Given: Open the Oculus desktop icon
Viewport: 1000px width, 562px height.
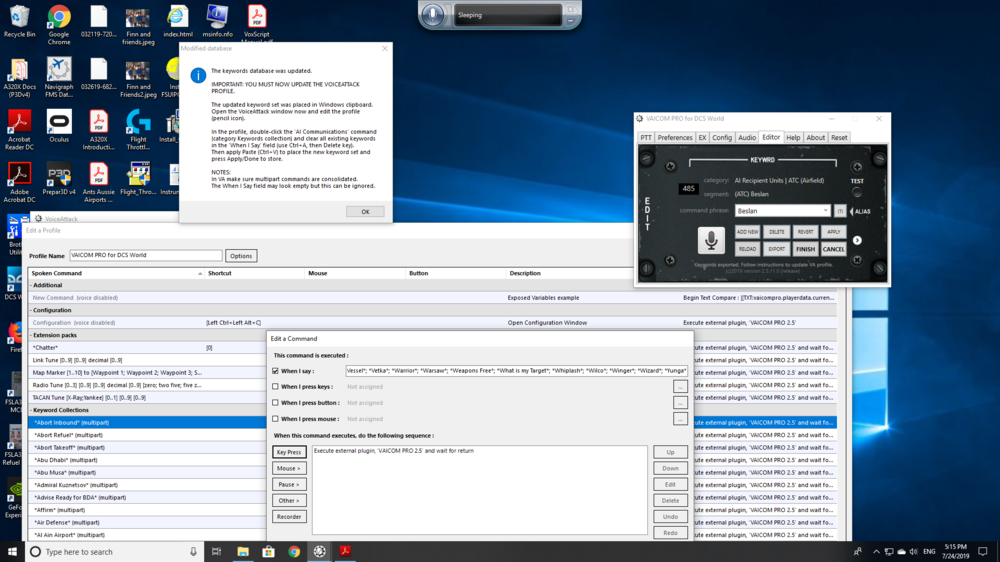Looking at the screenshot, I should click(x=59, y=123).
